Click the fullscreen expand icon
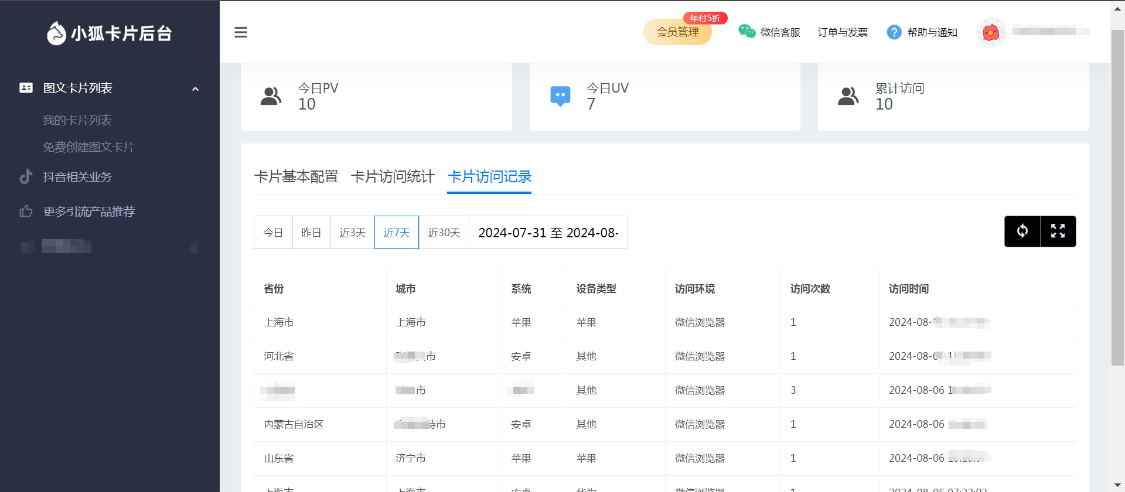 (1058, 231)
